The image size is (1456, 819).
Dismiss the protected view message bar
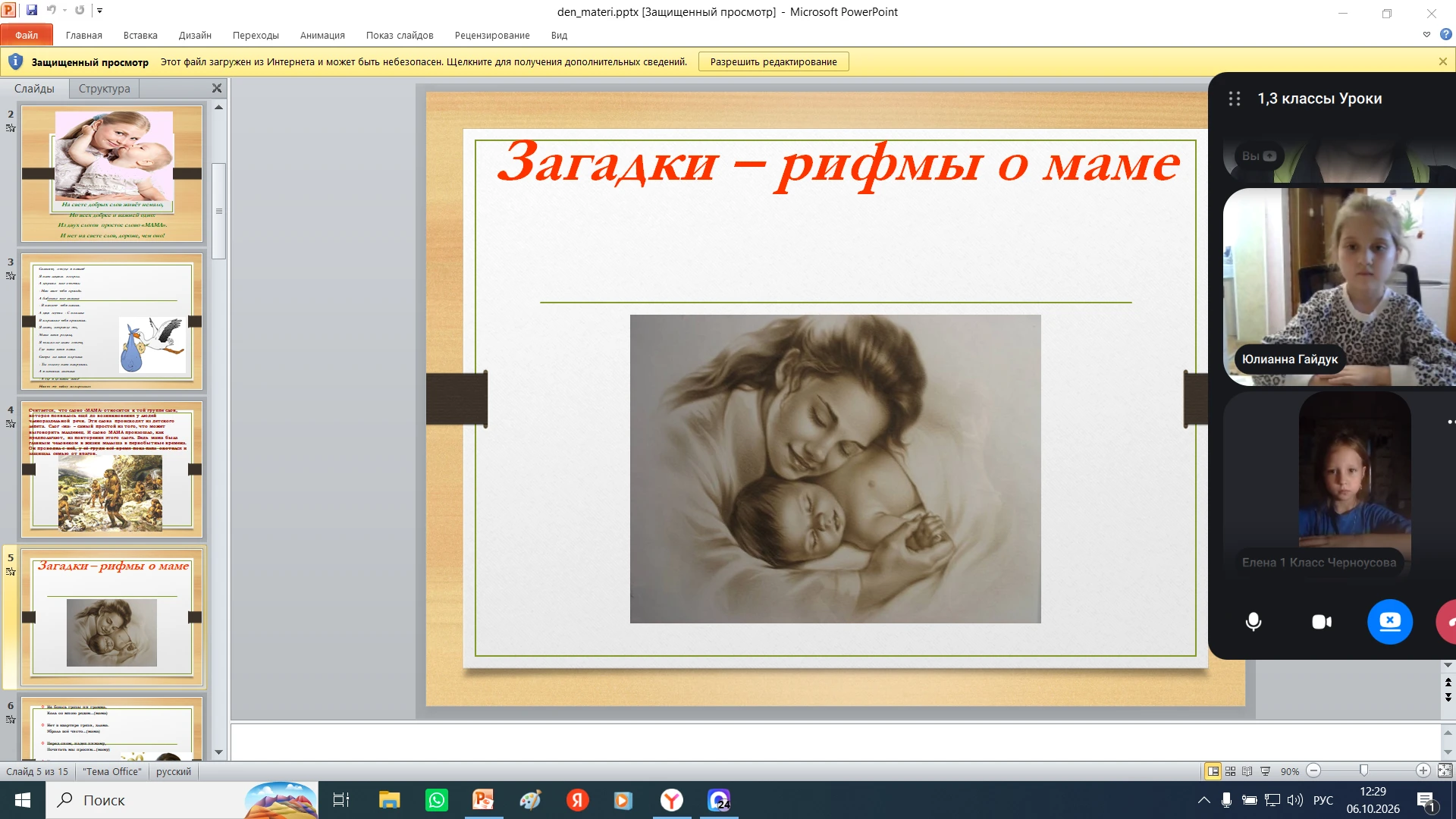pos(1442,62)
